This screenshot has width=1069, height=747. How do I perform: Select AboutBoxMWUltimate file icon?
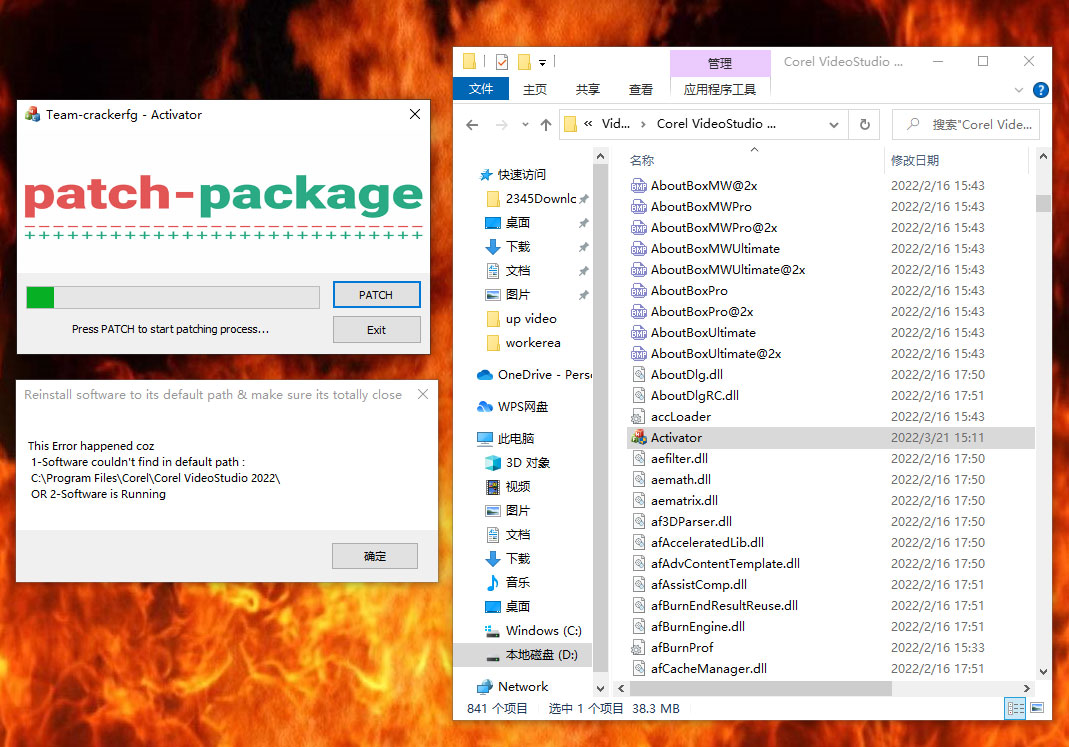point(639,249)
